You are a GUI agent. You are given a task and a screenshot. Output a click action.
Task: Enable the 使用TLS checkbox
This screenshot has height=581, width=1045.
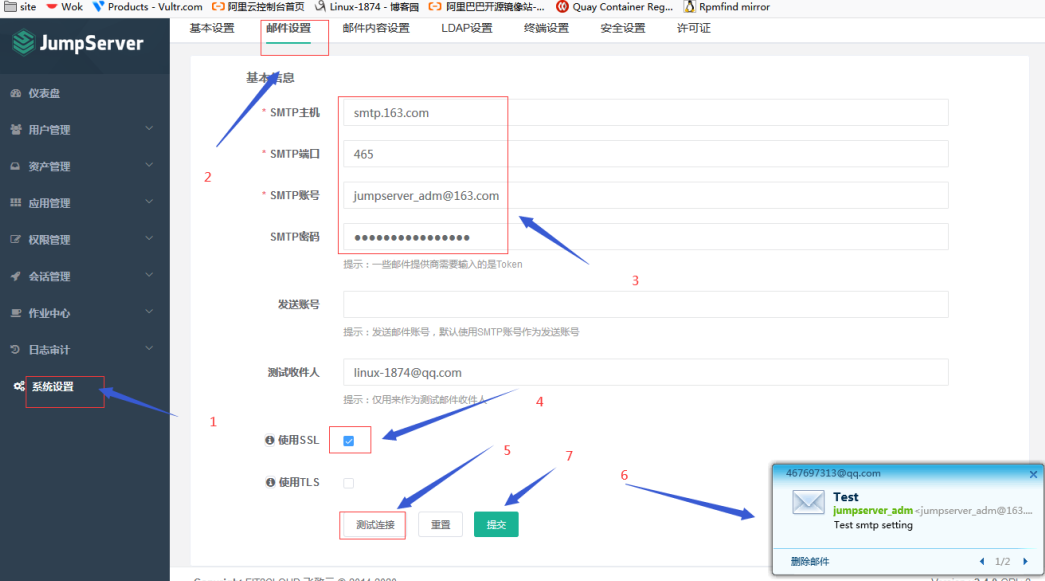(x=349, y=483)
